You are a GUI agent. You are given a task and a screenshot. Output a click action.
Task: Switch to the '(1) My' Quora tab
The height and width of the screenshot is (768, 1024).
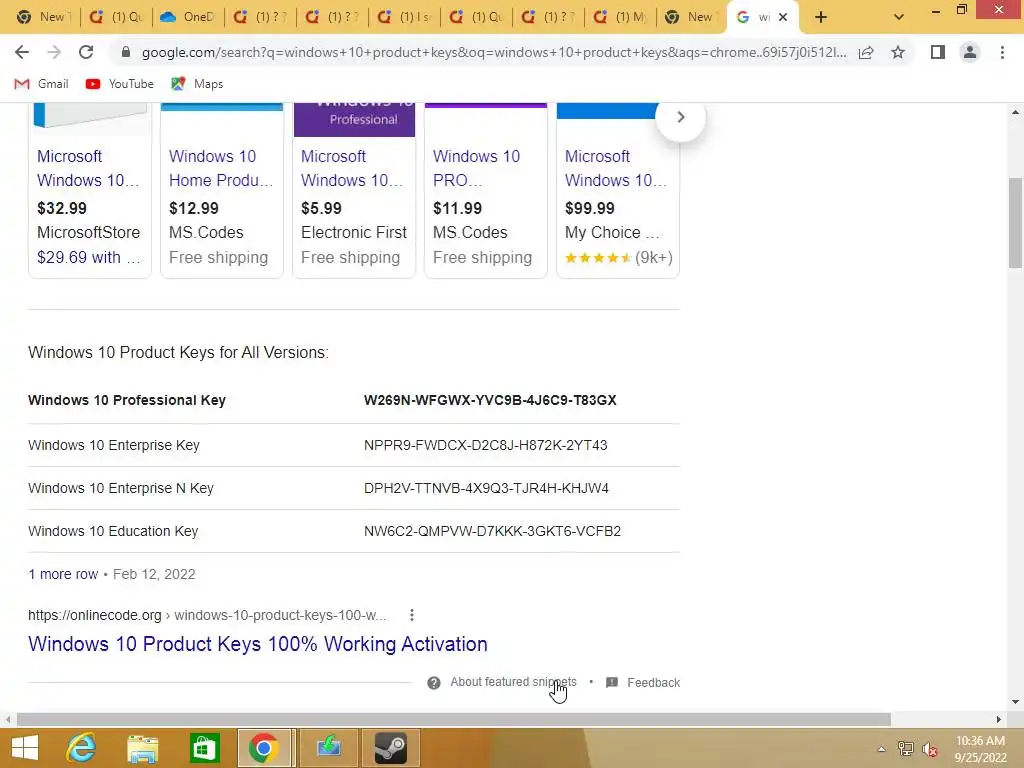620,17
